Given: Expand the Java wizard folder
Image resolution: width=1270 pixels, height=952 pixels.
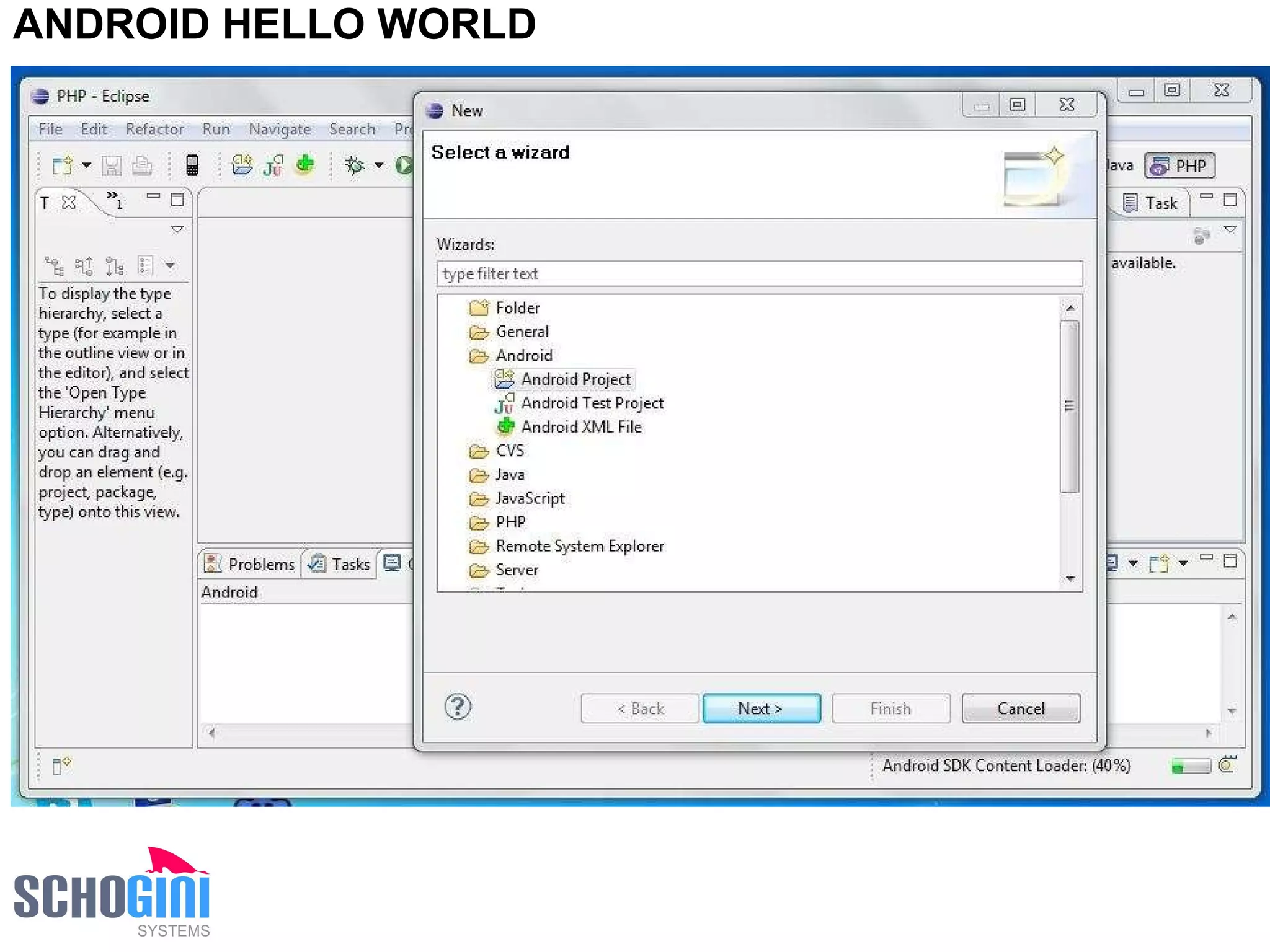Looking at the screenshot, I should (497, 475).
